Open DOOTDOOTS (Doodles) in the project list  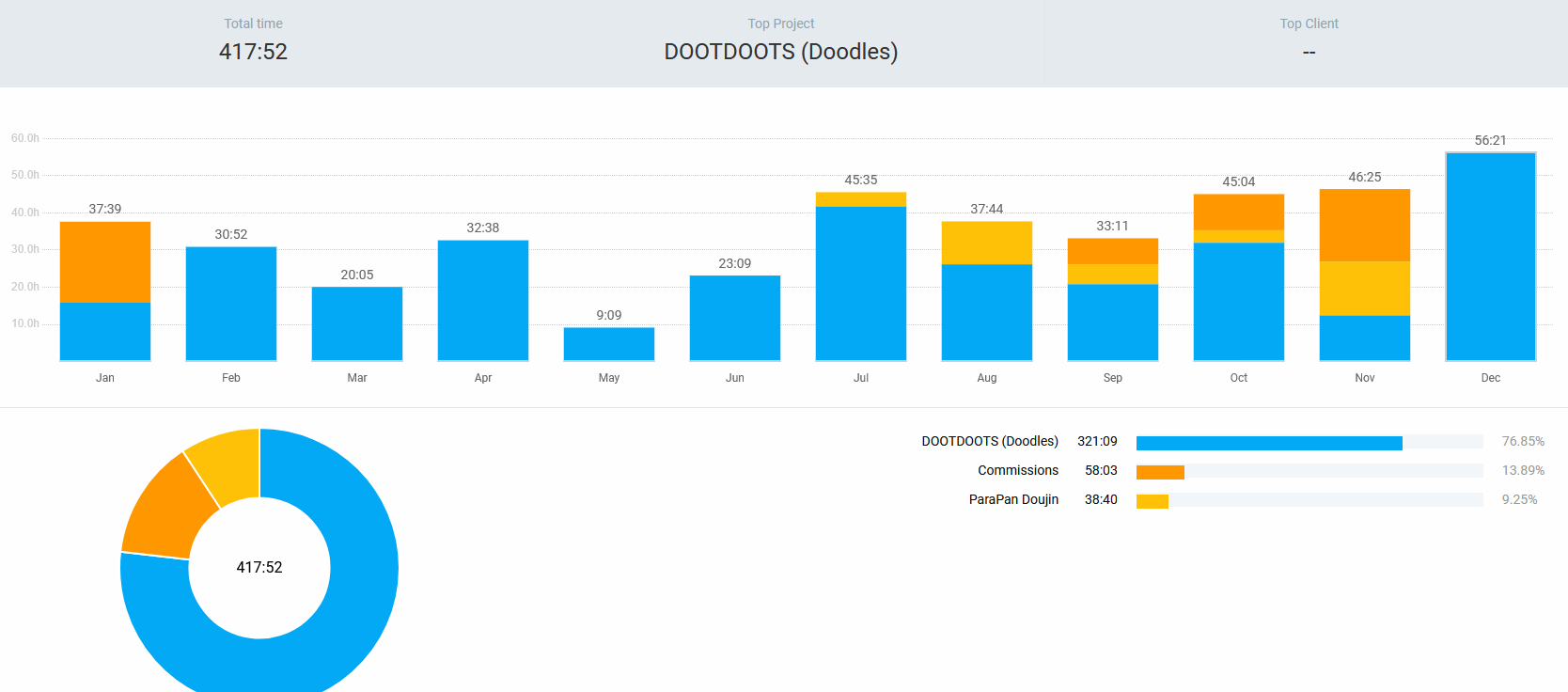[989, 441]
